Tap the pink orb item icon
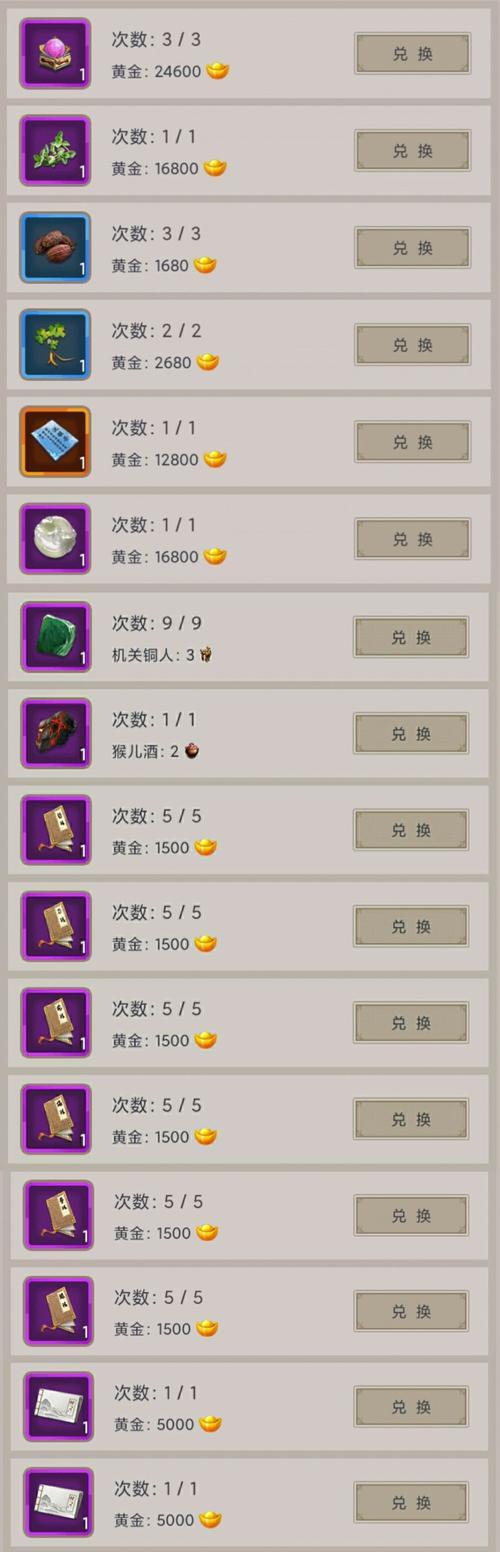The width and height of the screenshot is (500, 1552). [55, 53]
